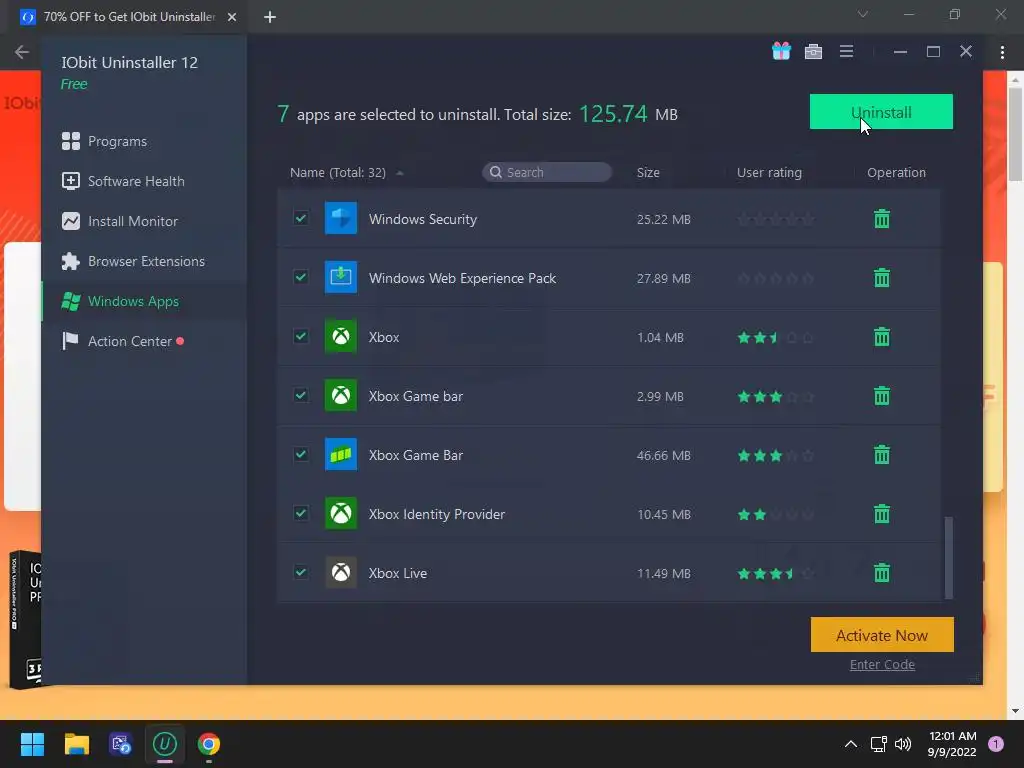Click trash icon for Xbox Identity Provider
The height and width of the screenshot is (768, 1024).
tap(882, 513)
